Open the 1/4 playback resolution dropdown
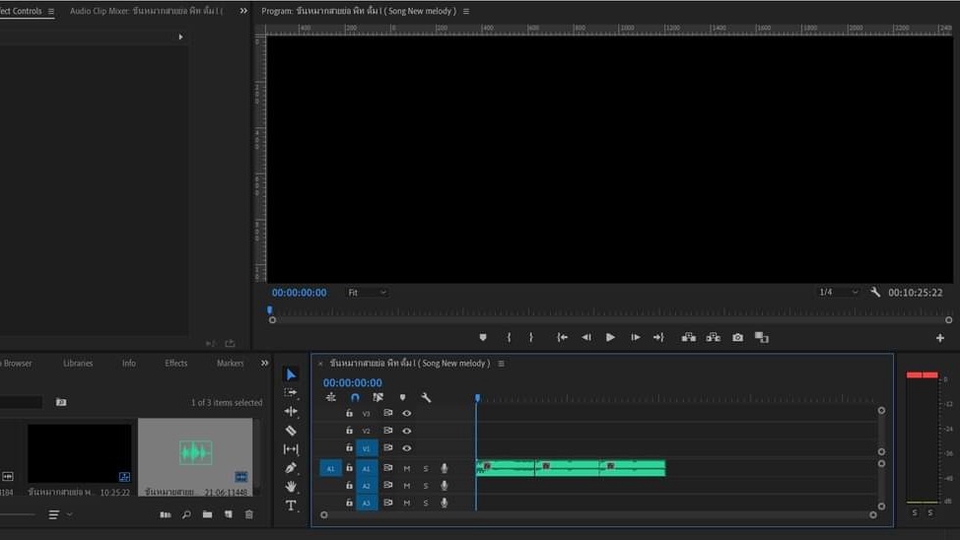 838,293
